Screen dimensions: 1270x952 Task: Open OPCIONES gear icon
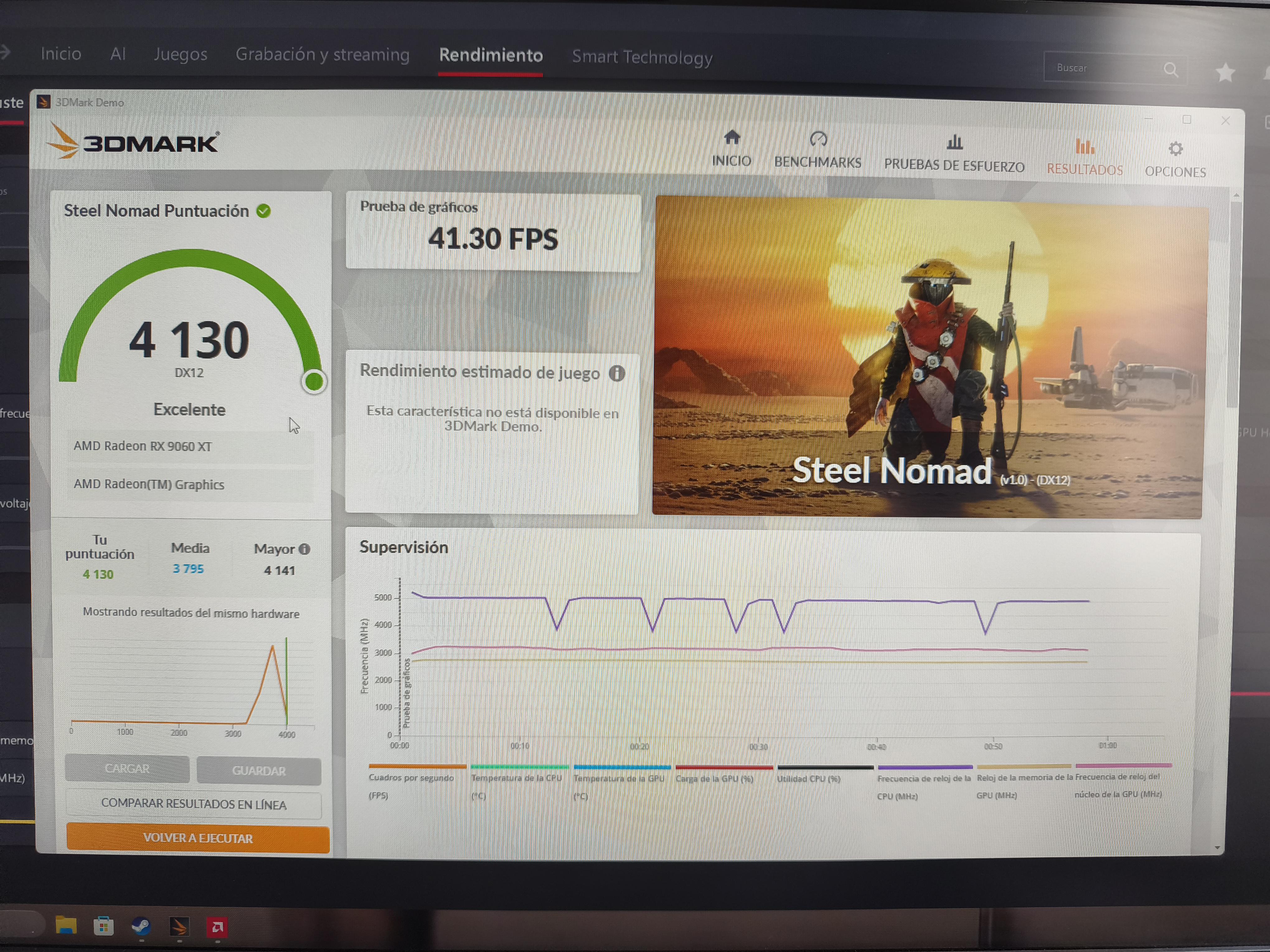tap(1175, 149)
